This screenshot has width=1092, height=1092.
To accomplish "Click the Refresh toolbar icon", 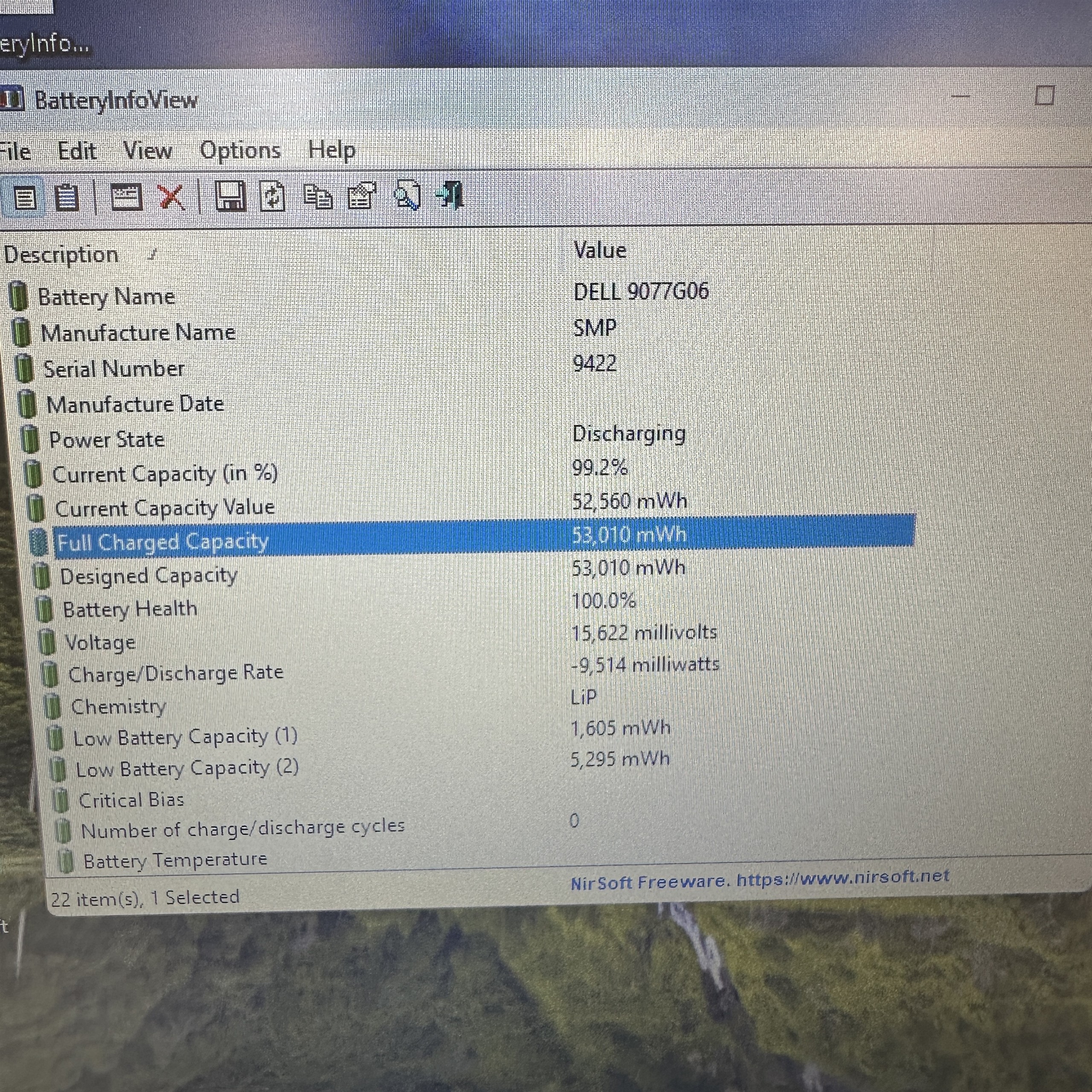I will pyautogui.click(x=273, y=197).
